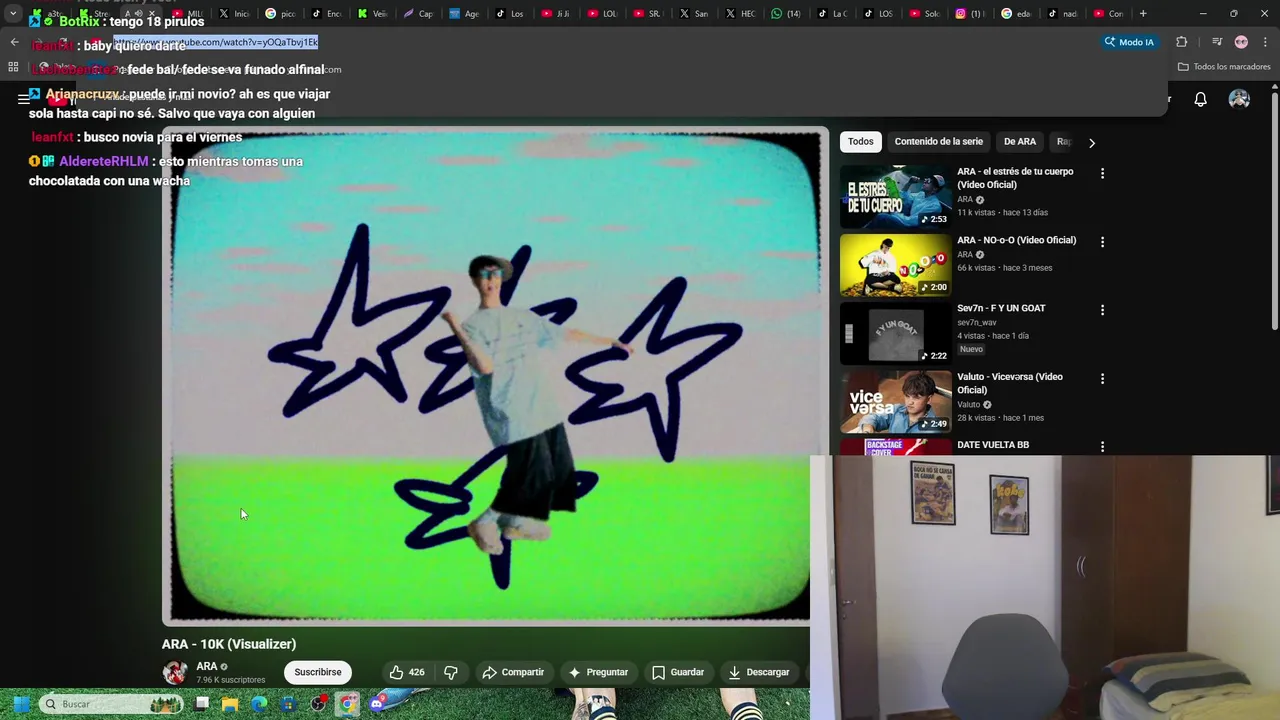
Task: Open the browser extensions puzzle icon
Action: 1182,42
